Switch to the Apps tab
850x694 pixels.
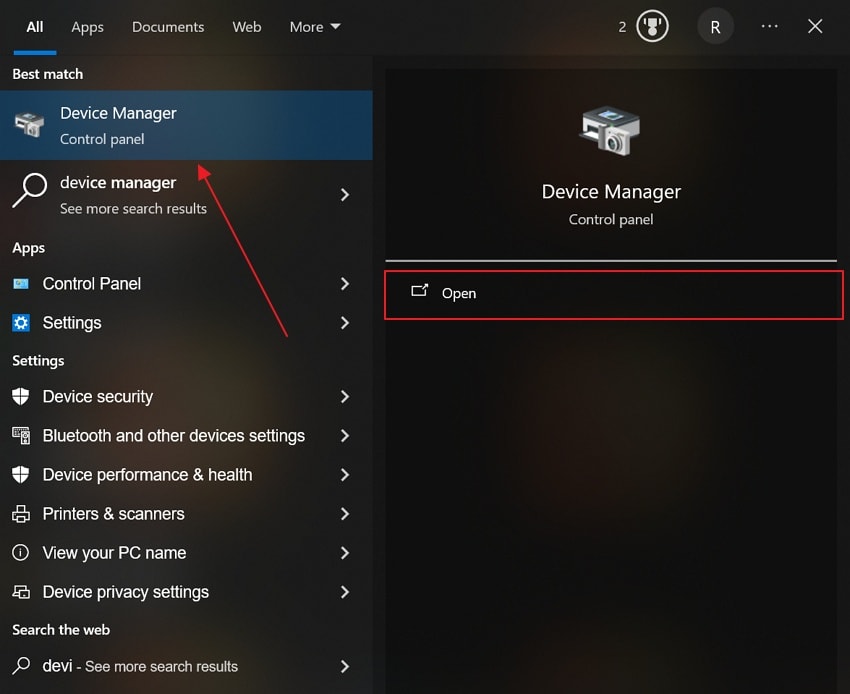87,27
